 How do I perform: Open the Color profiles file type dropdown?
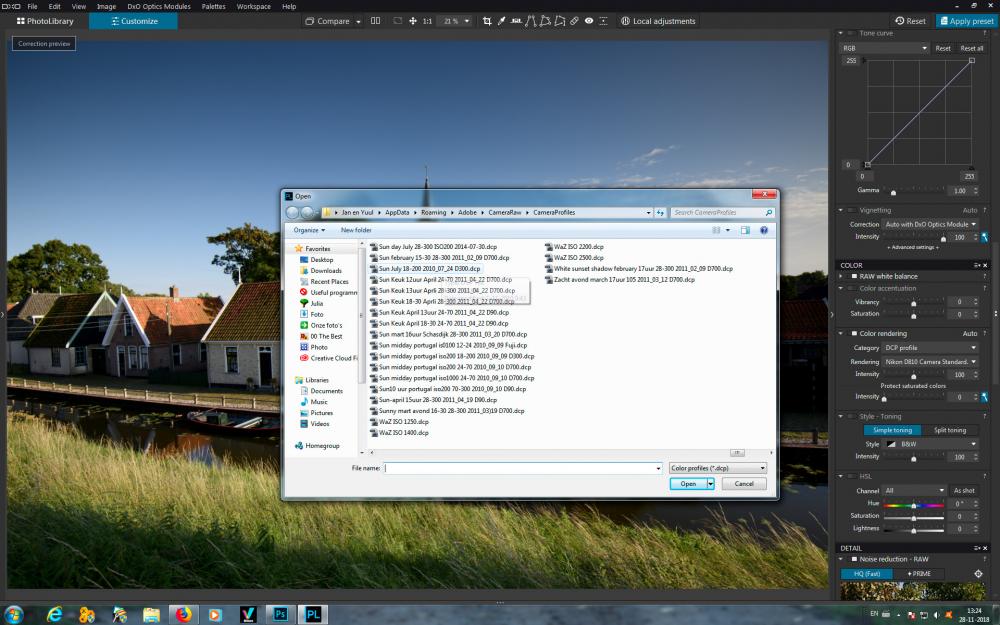click(717, 468)
